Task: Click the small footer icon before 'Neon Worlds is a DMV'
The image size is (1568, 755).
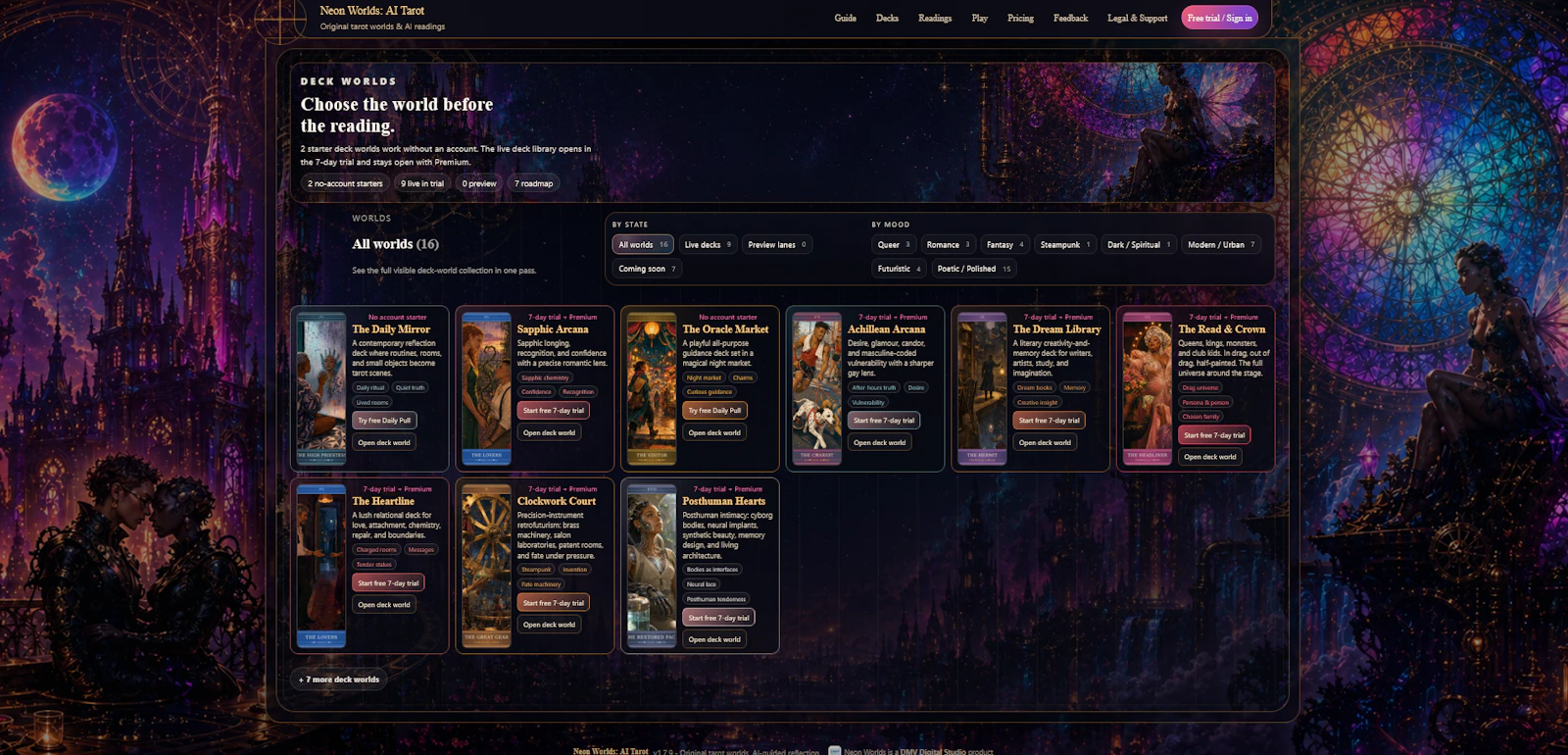Action: [835, 751]
